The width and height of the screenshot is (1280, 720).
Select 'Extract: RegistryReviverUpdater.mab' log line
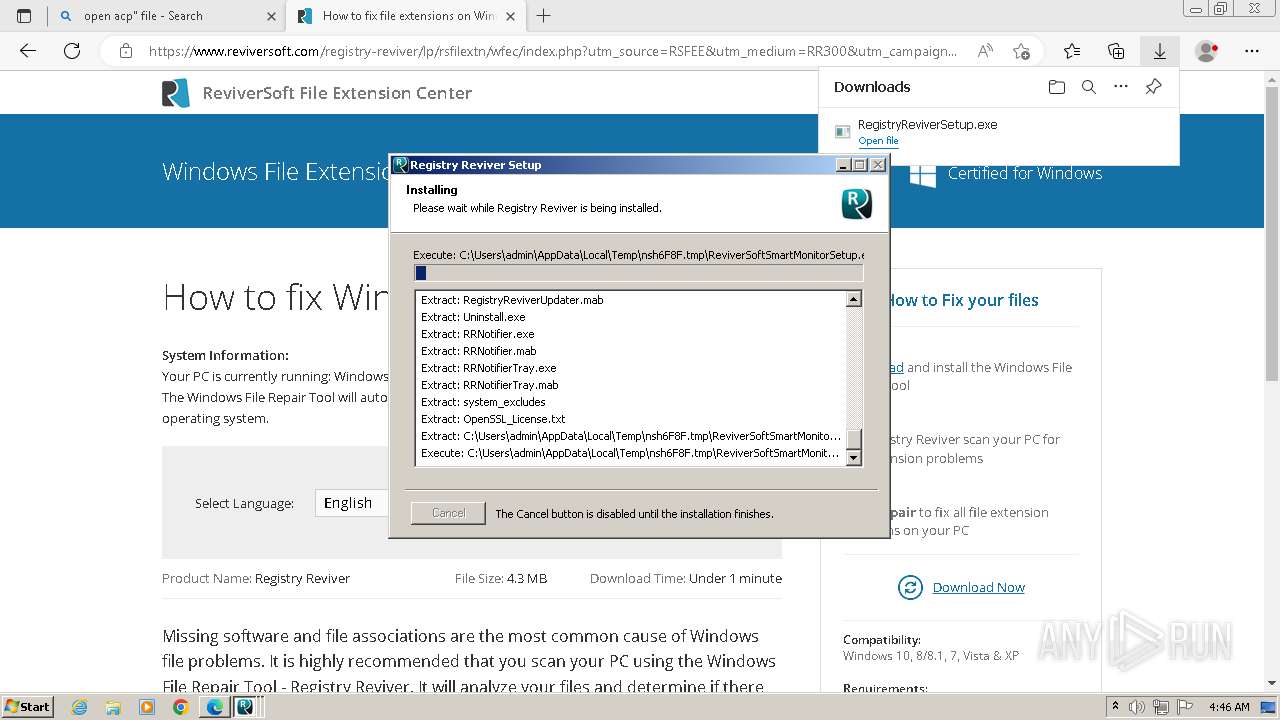pos(512,300)
